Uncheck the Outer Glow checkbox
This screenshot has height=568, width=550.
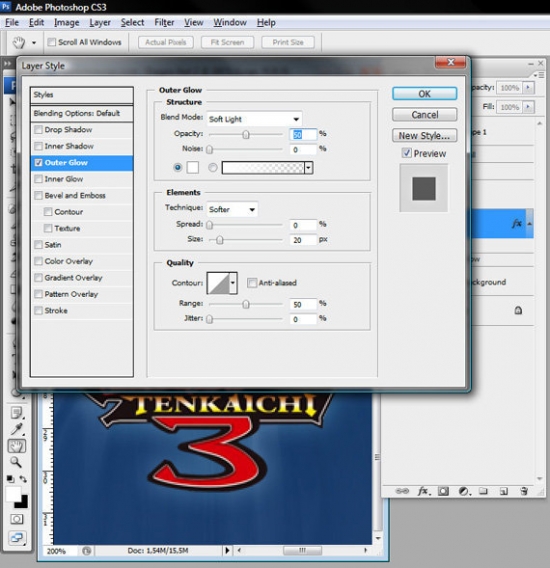(x=38, y=163)
